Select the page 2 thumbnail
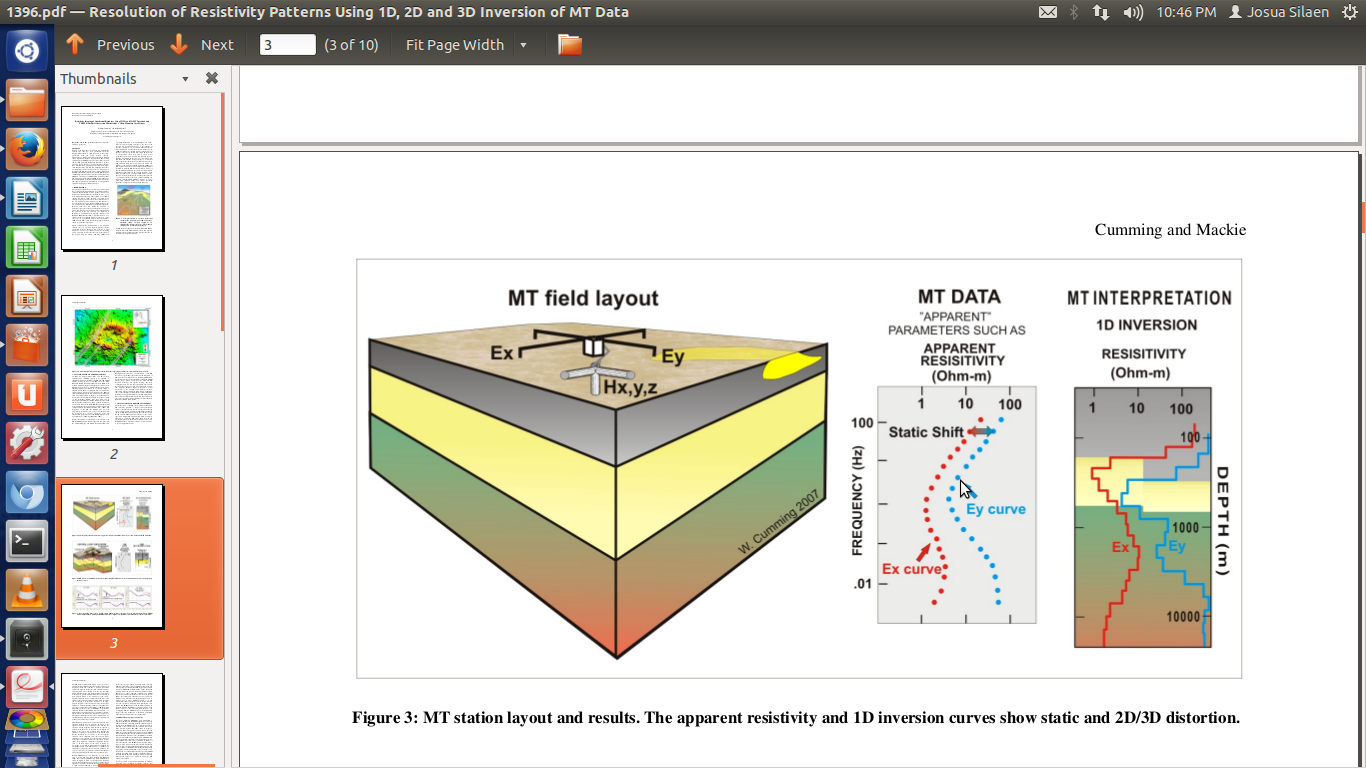This screenshot has width=1366, height=768. tap(112, 367)
